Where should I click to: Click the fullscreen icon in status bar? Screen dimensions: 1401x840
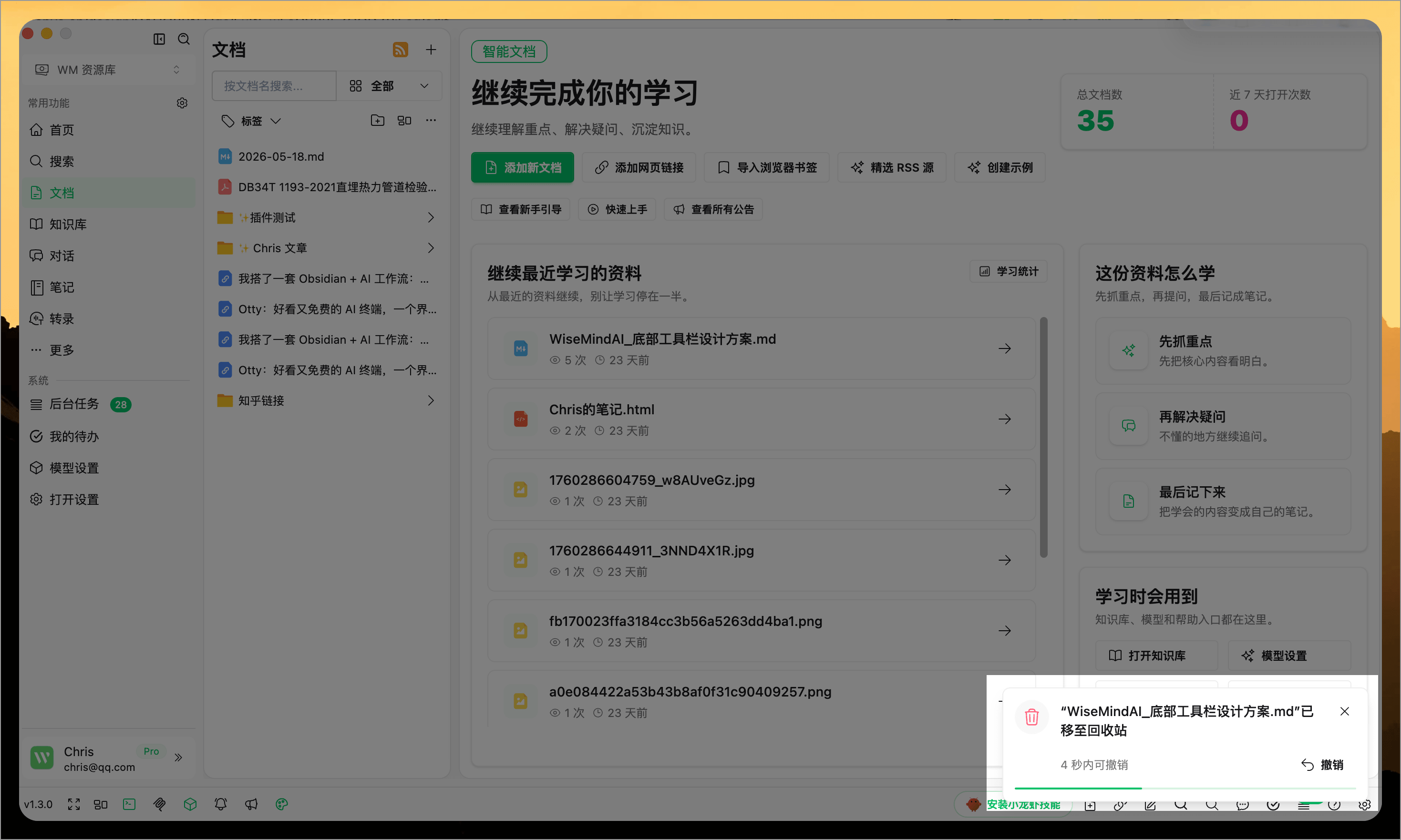tap(73, 804)
